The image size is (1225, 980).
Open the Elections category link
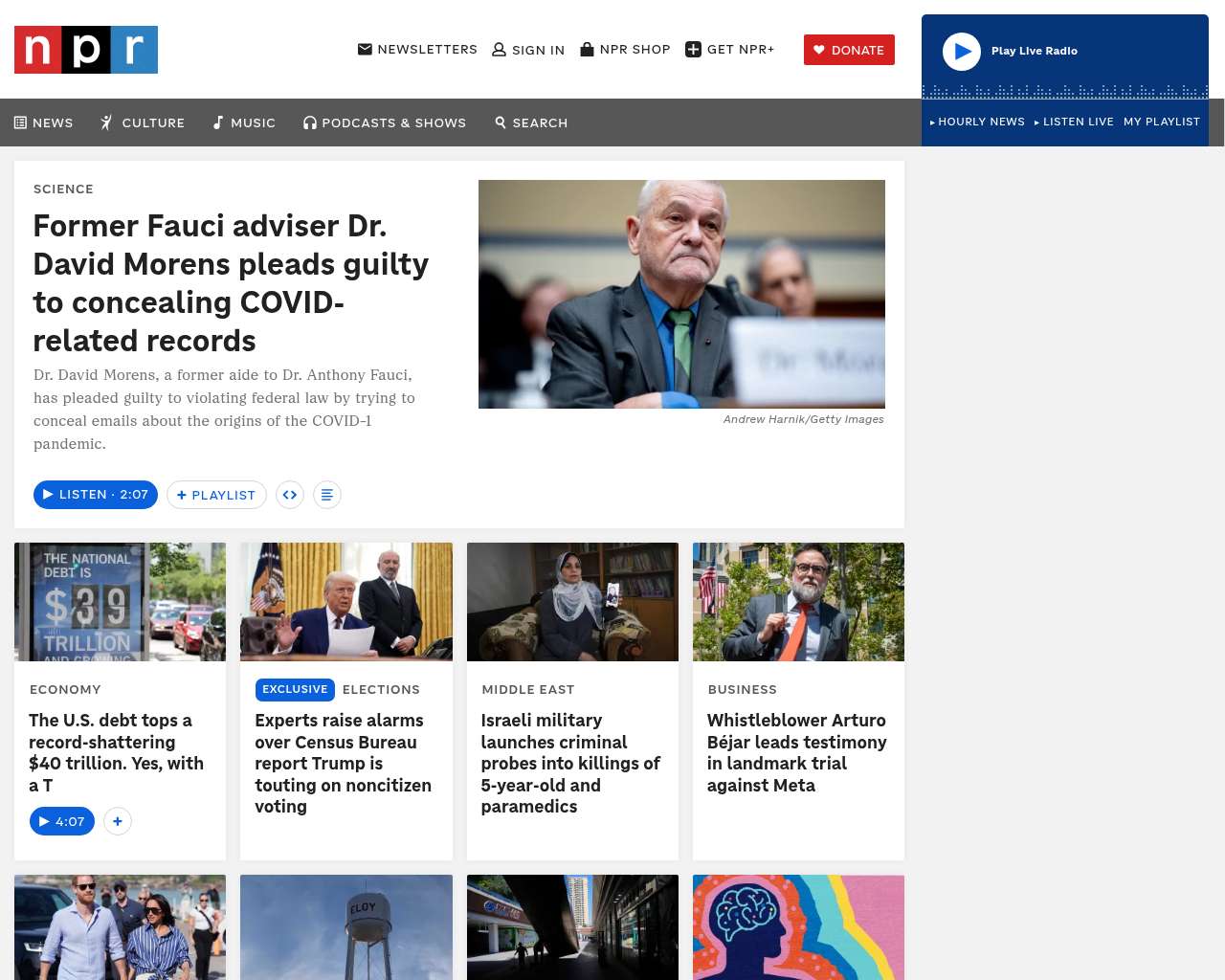[381, 689]
